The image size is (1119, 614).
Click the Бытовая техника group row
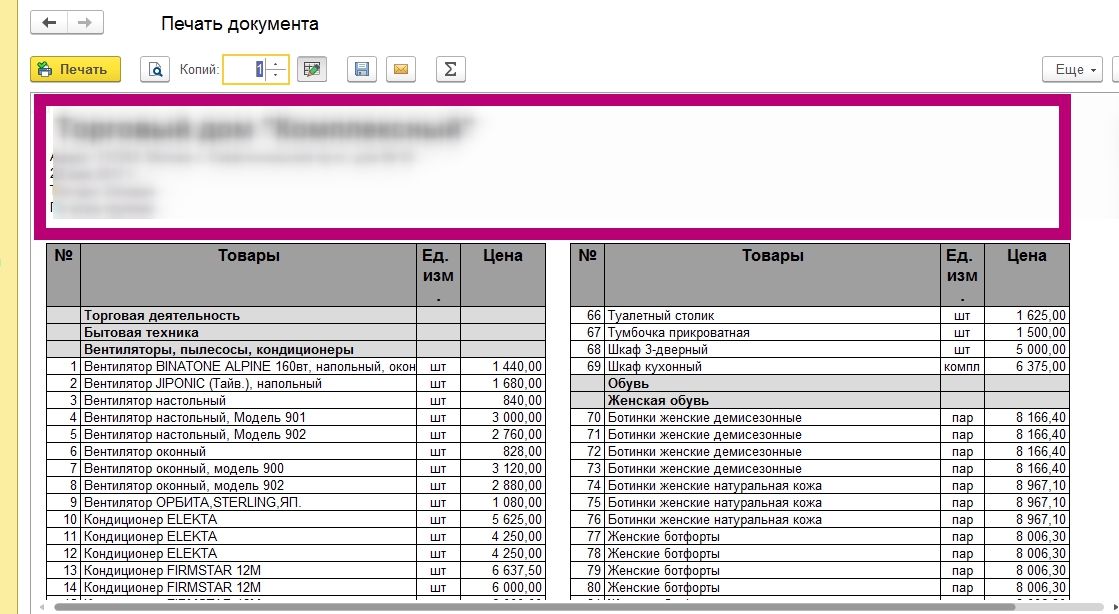(x=142, y=332)
